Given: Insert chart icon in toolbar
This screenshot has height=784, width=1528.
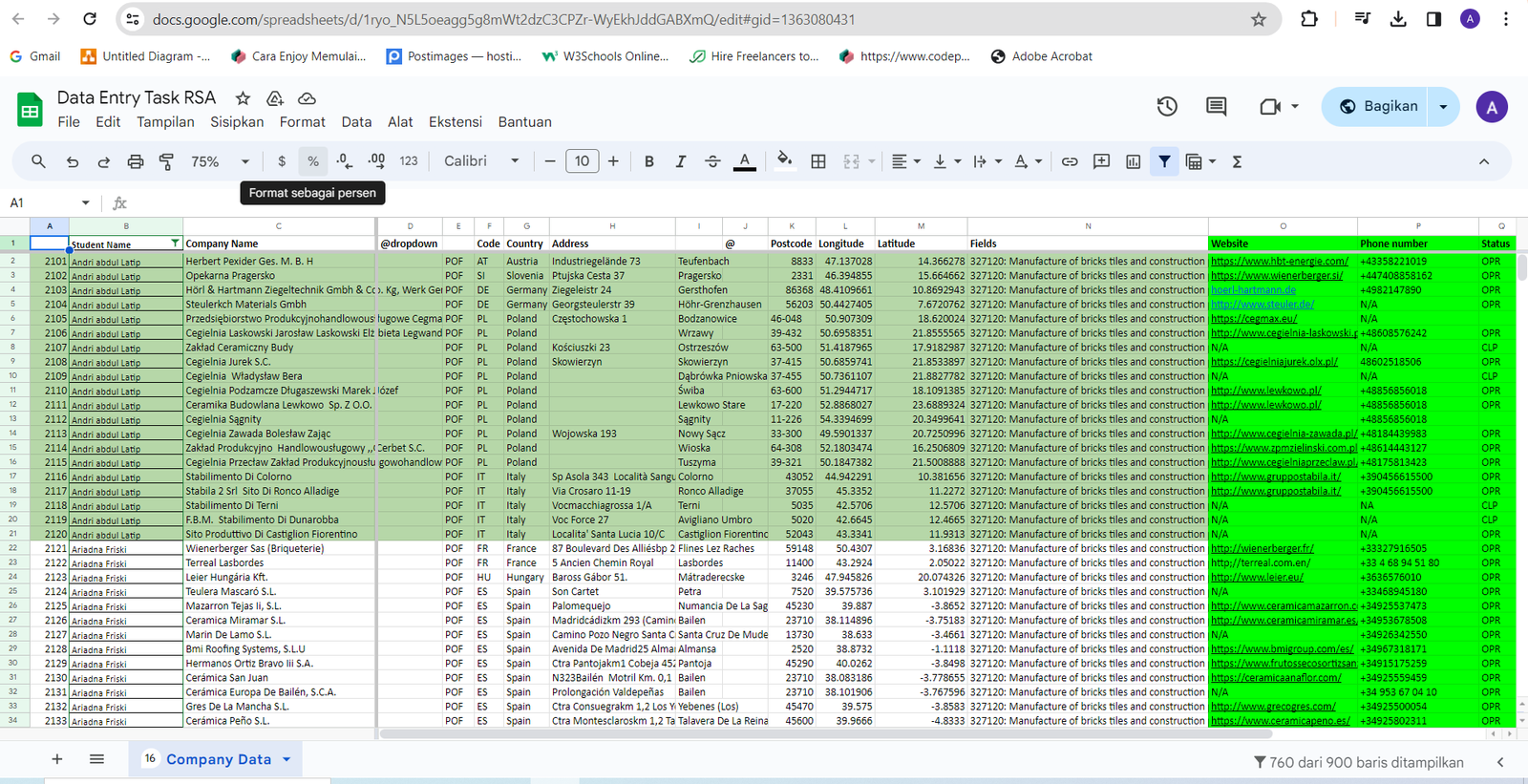Looking at the screenshot, I should (1134, 161).
